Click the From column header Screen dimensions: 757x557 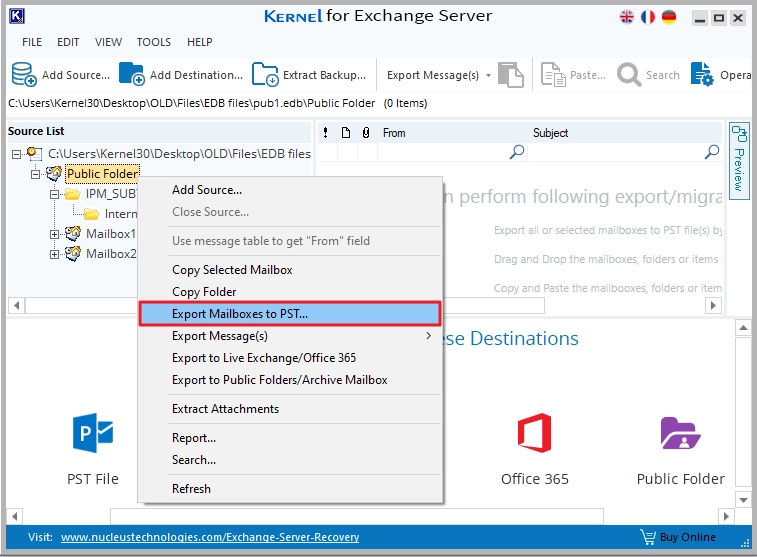(394, 133)
